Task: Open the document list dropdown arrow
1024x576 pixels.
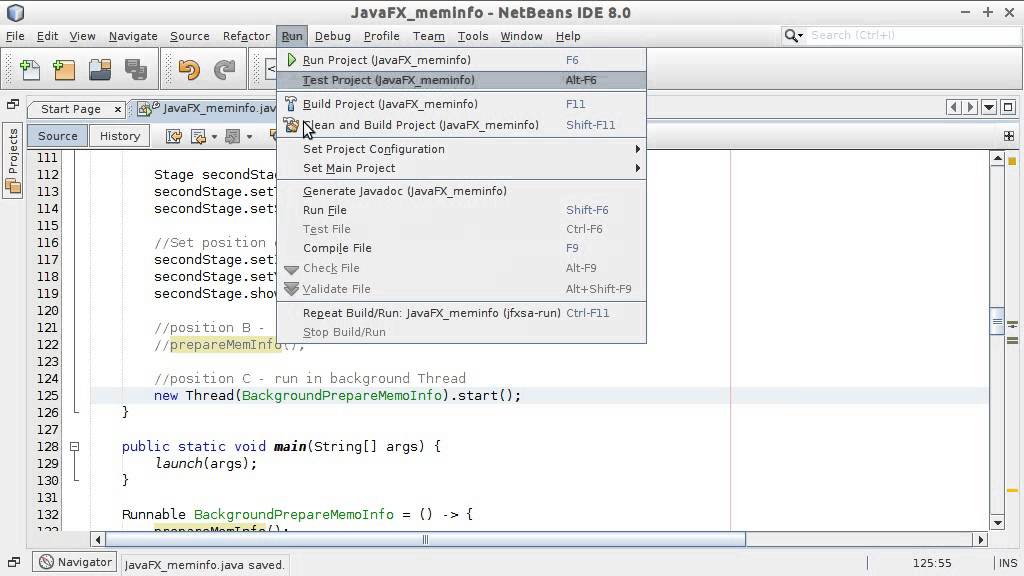Action: [989, 107]
